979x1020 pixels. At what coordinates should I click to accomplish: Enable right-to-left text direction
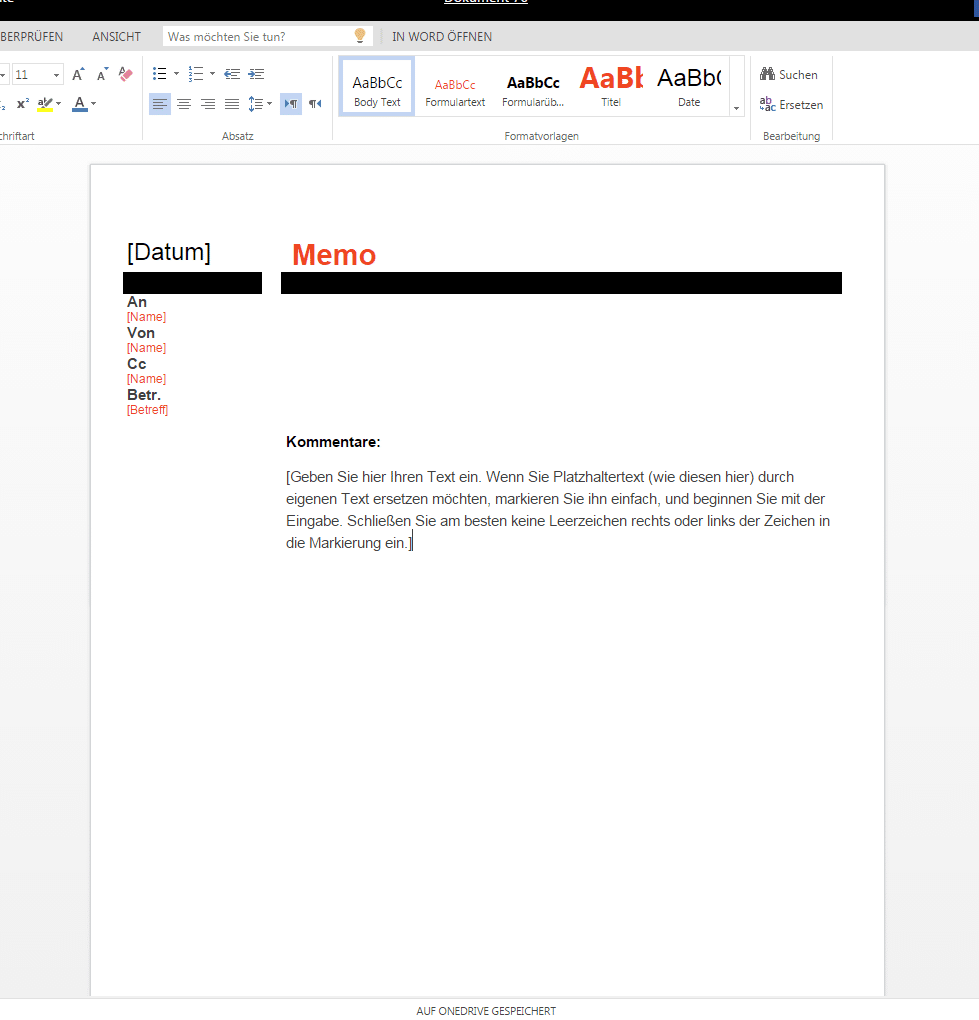pos(315,104)
